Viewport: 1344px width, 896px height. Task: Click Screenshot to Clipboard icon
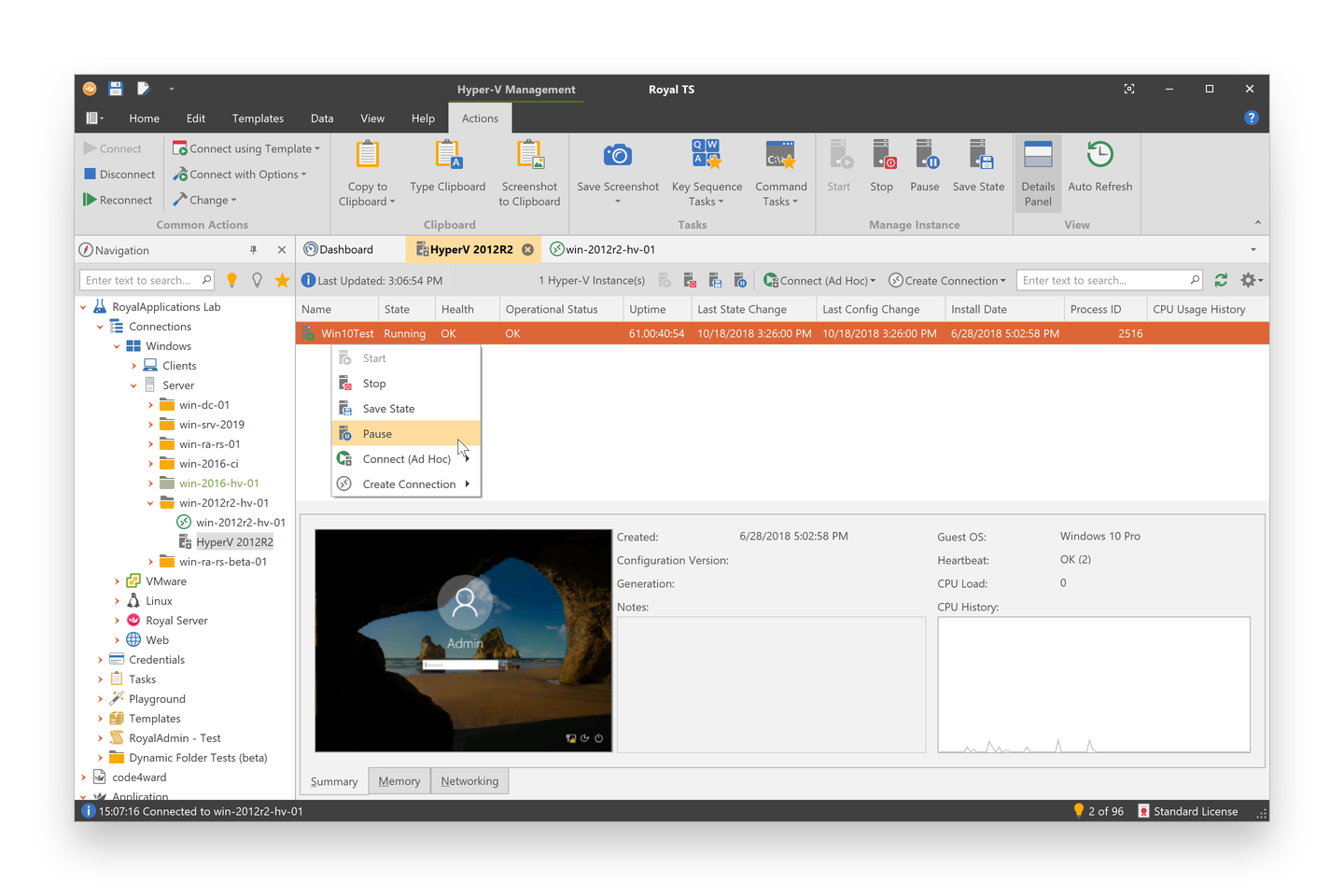click(x=529, y=156)
